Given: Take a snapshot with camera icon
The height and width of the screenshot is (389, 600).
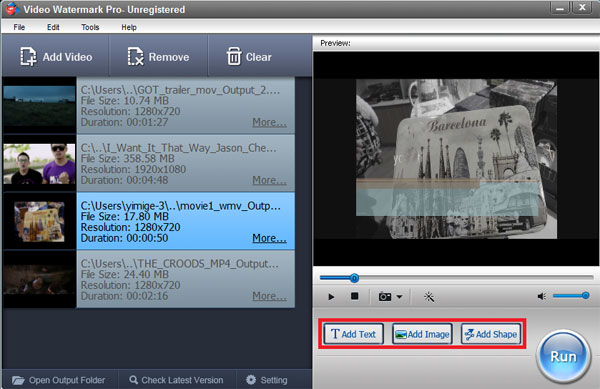Looking at the screenshot, I should tap(385, 296).
